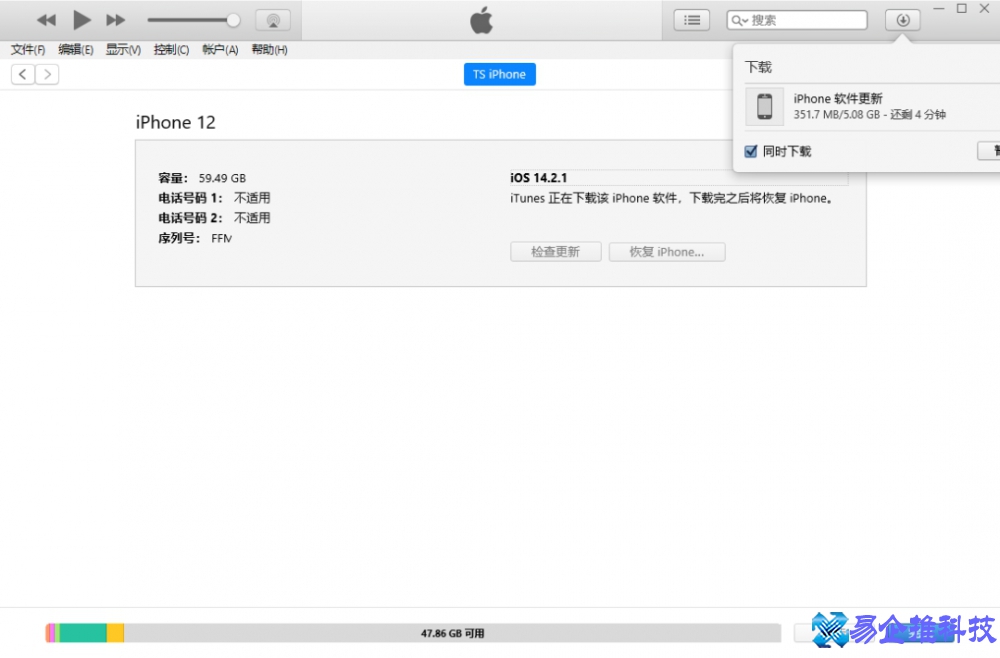Click the artwork placeholder beside the volume slider

click(x=272, y=19)
